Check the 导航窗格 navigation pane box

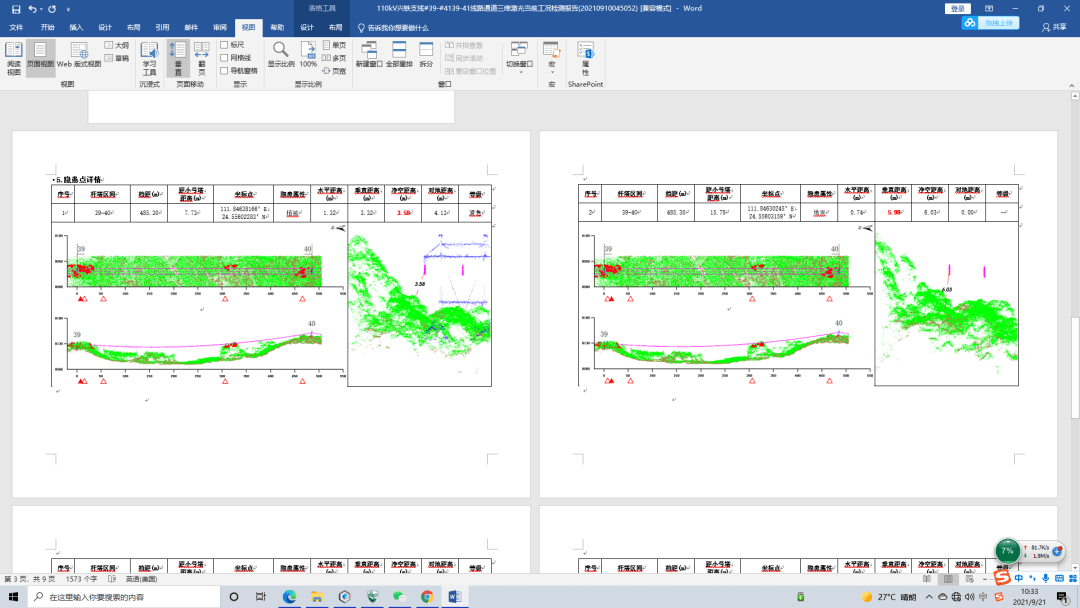224,71
